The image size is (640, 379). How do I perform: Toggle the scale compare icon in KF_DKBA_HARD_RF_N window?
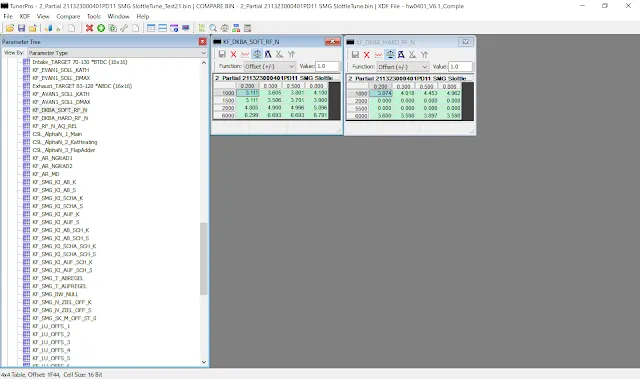[390, 55]
